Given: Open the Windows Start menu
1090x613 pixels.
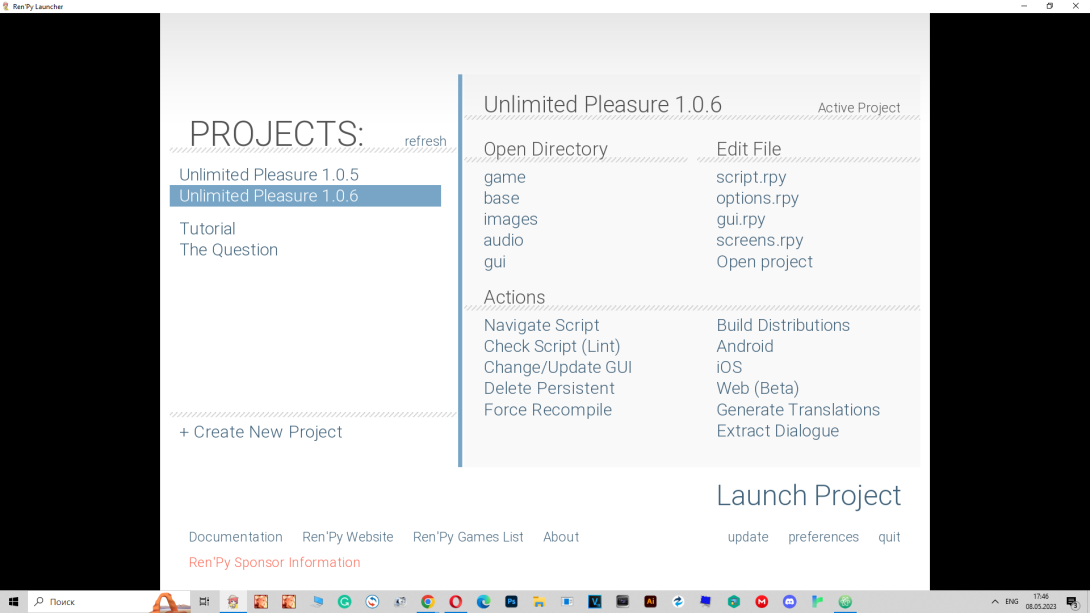Looking at the screenshot, I should pos(13,602).
